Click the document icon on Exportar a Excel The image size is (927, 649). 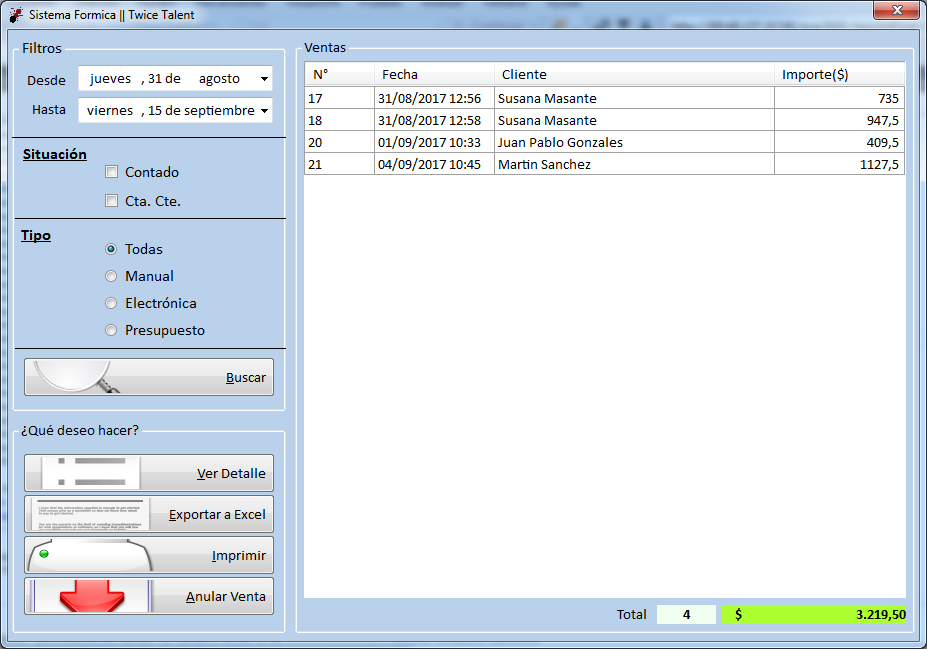tap(90, 514)
